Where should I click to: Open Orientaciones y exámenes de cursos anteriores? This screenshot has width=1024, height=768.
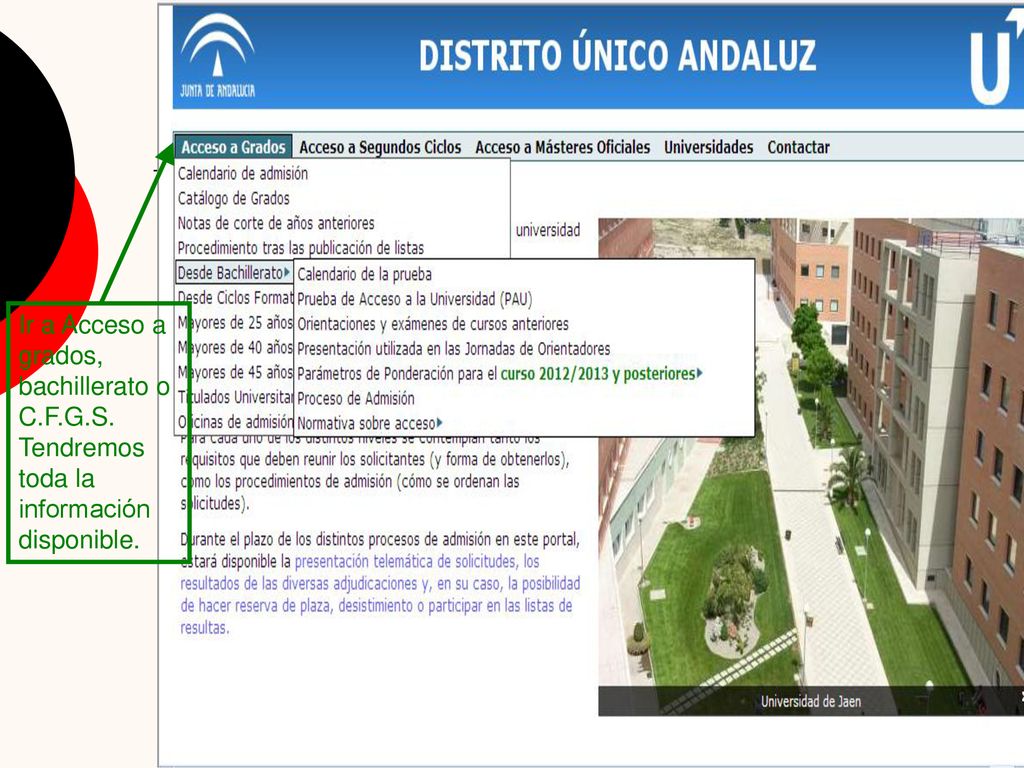pos(432,324)
